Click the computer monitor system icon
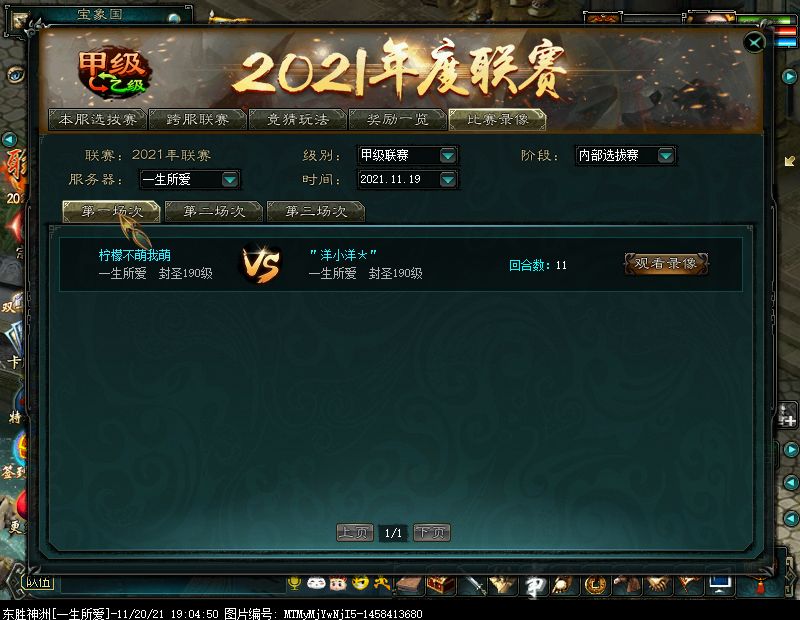This screenshot has width=800, height=620. [719, 584]
